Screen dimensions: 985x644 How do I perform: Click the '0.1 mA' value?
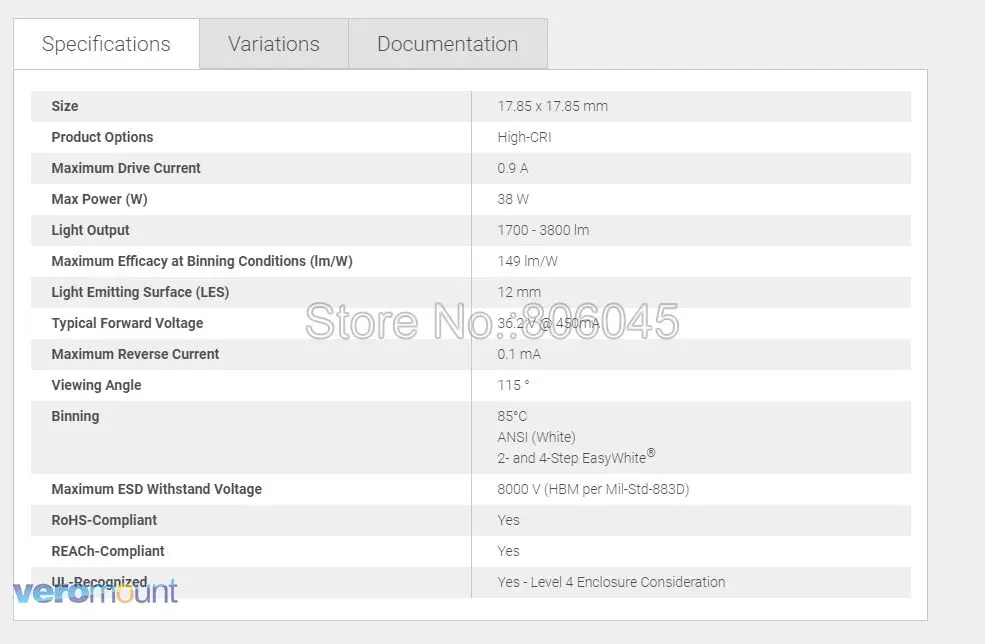(x=519, y=354)
